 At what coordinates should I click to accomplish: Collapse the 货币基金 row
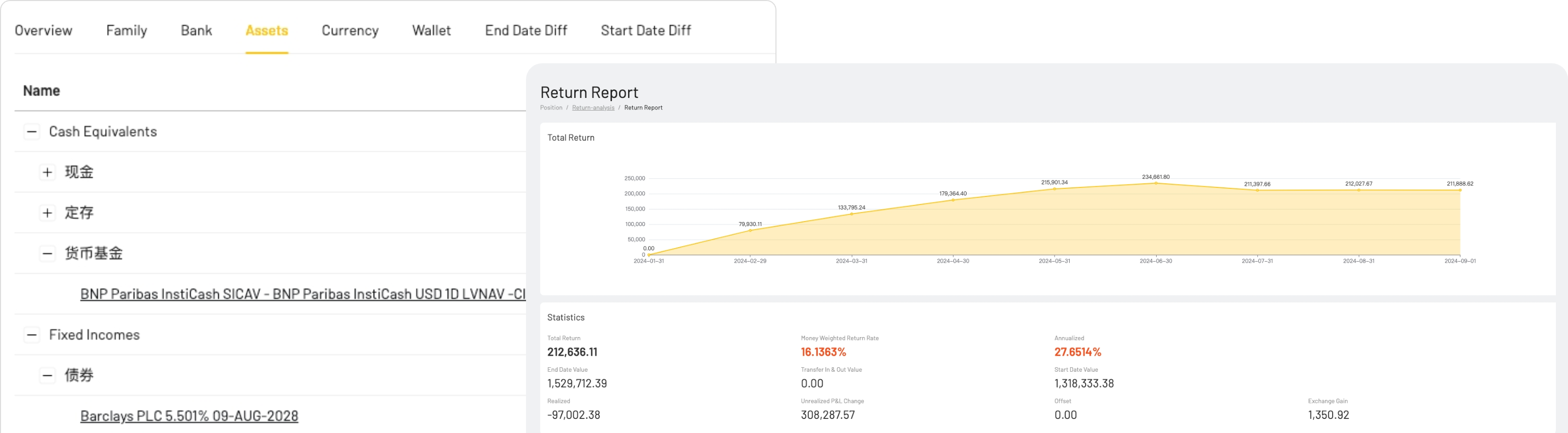pyautogui.click(x=47, y=254)
